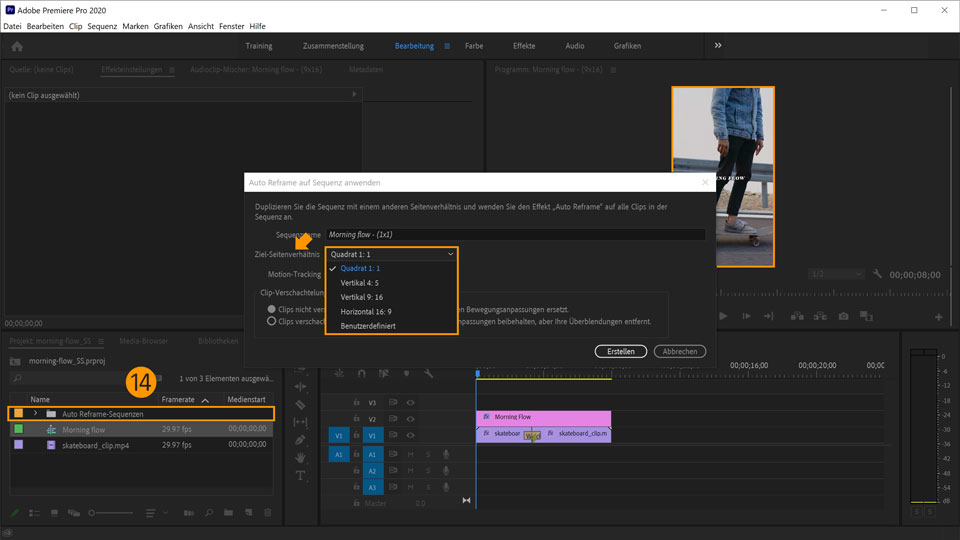960x540 pixels.
Task: Click the Home icon in the top bar
Action: click(17, 46)
